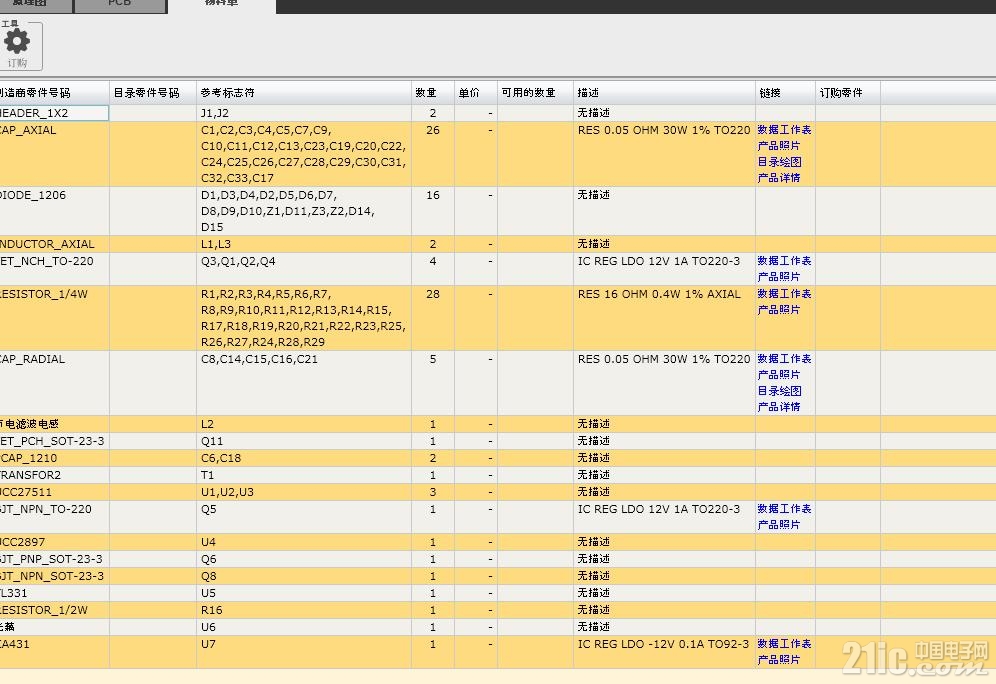Open 数据工作表 link for CAP_AXIAL row
The height and width of the screenshot is (684, 996).
point(784,130)
